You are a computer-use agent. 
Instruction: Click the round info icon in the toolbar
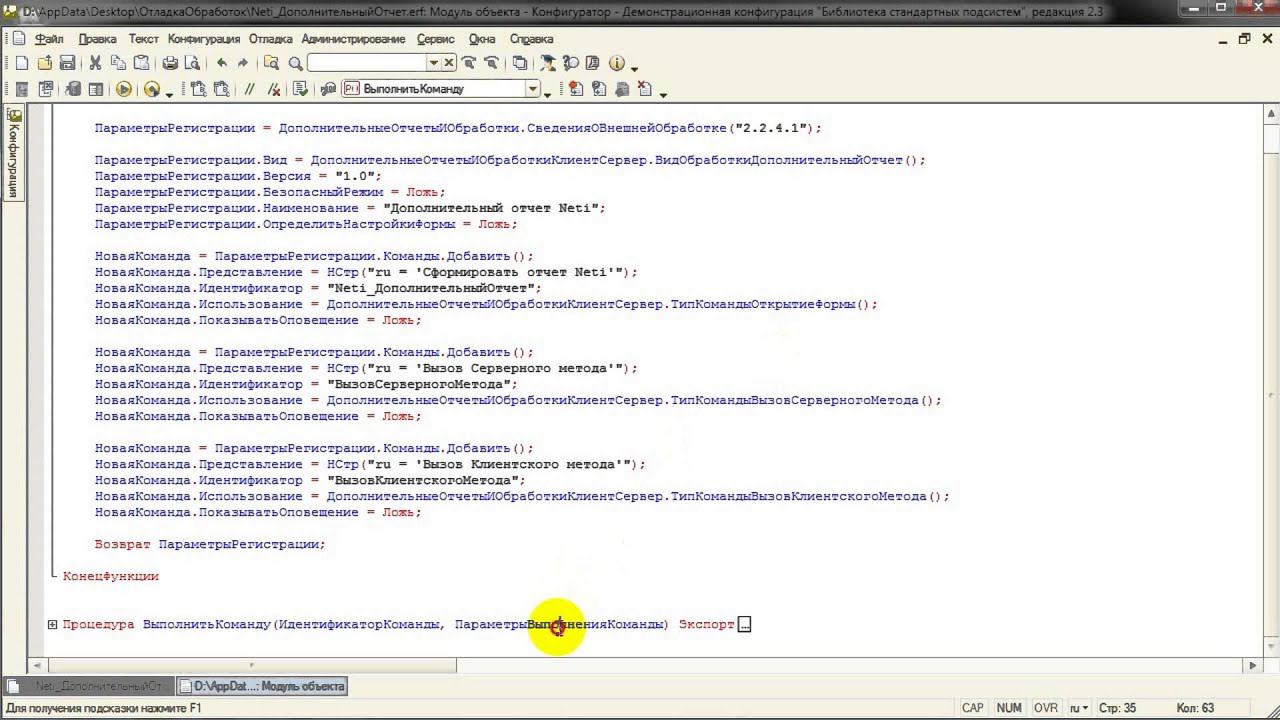tap(617, 63)
